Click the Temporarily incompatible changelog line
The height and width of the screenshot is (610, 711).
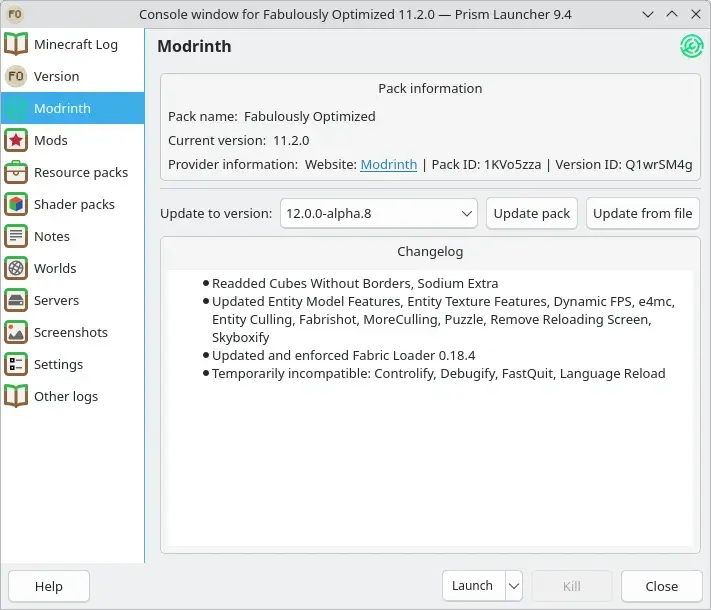438,374
